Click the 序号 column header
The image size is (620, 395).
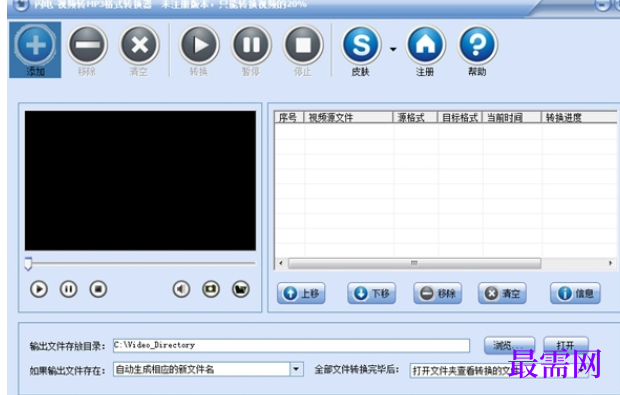[289, 117]
